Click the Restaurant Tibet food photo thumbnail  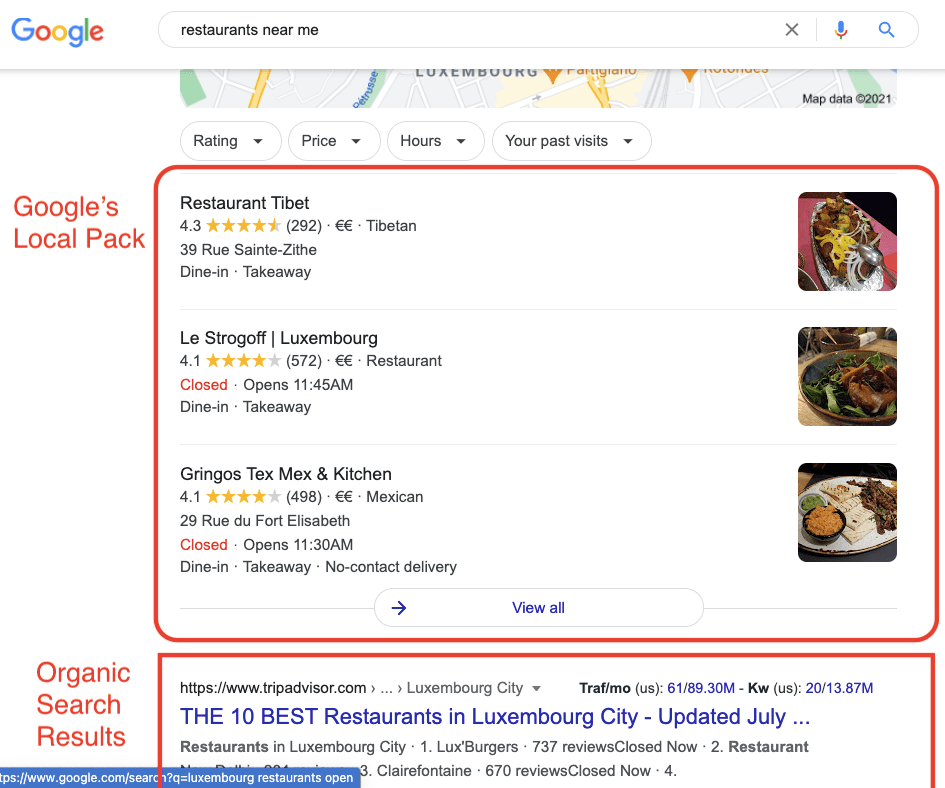click(x=847, y=241)
